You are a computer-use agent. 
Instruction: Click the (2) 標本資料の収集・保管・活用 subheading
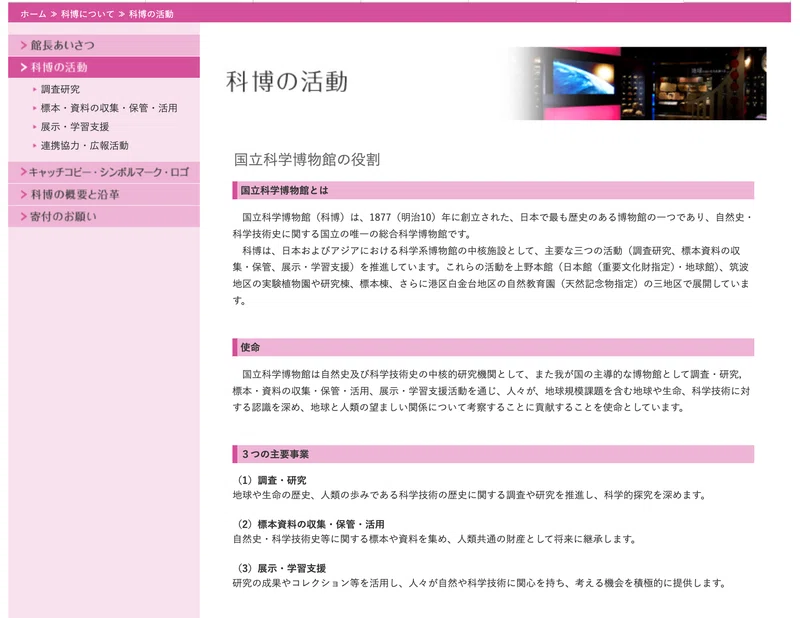pos(311,524)
